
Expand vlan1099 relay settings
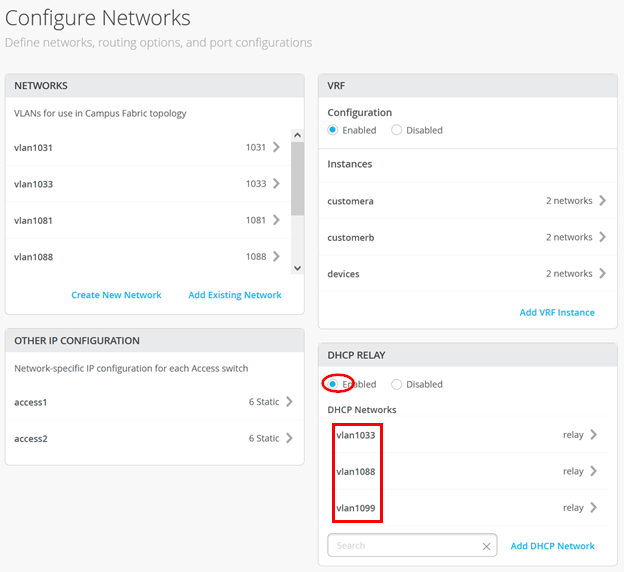click(593, 508)
